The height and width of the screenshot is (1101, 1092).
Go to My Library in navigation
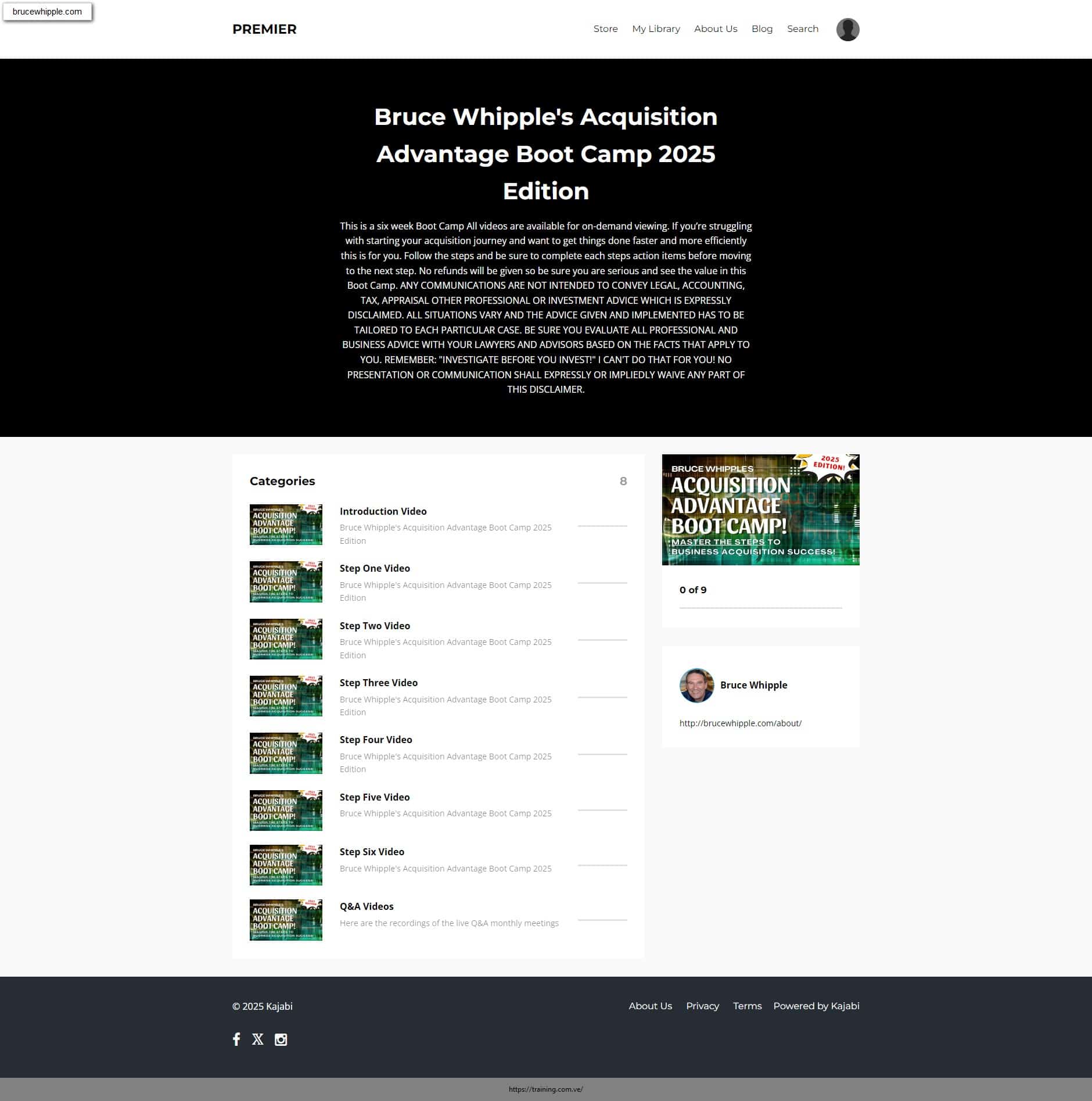pos(656,29)
